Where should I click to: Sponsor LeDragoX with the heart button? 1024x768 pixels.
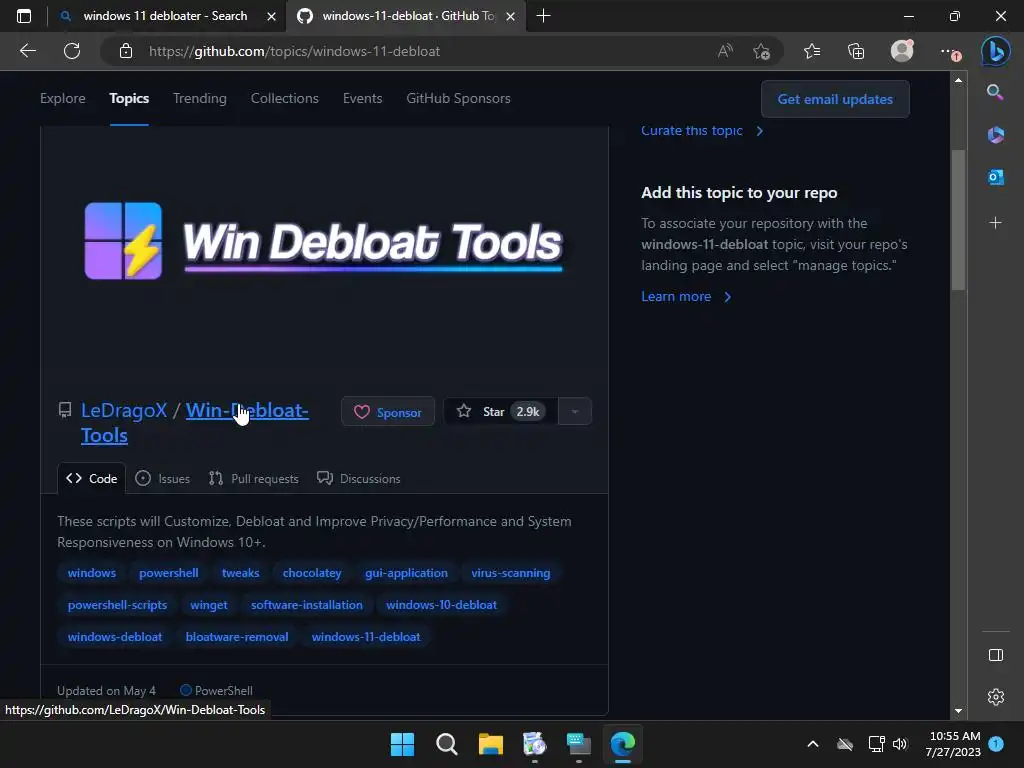388,412
